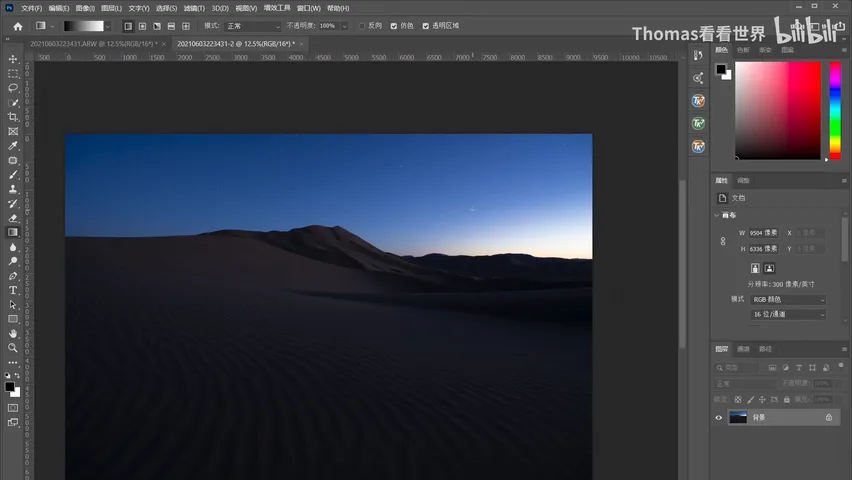Select the Eyedropper tool
The width and height of the screenshot is (852, 480).
coord(13,146)
